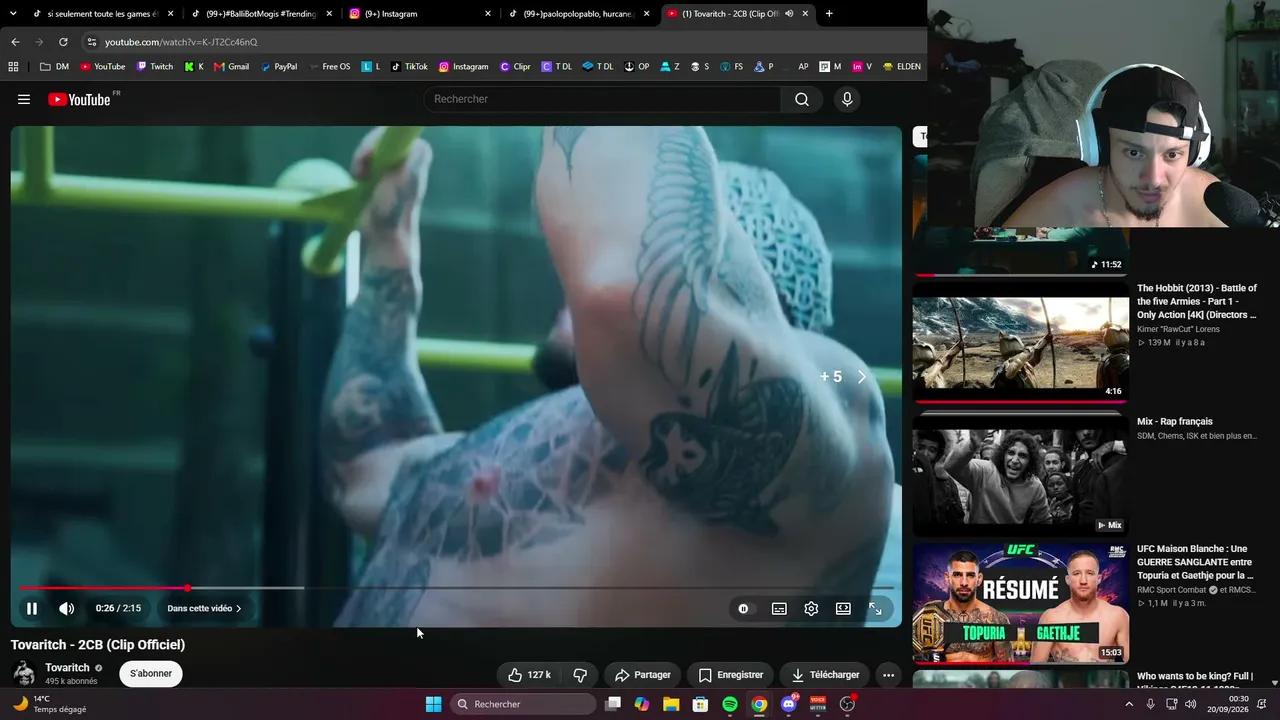Mute the video using the volume icon
The width and height of the screenshot is (1280, 720).
66,608
